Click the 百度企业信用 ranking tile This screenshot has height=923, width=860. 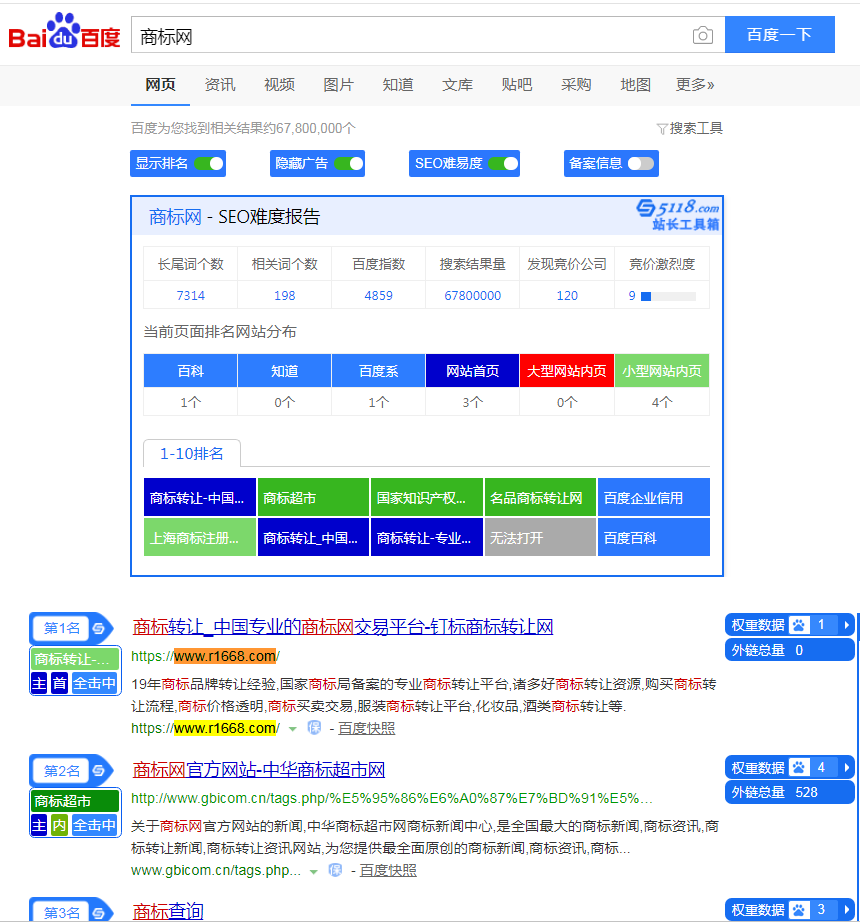click(653, 497)
